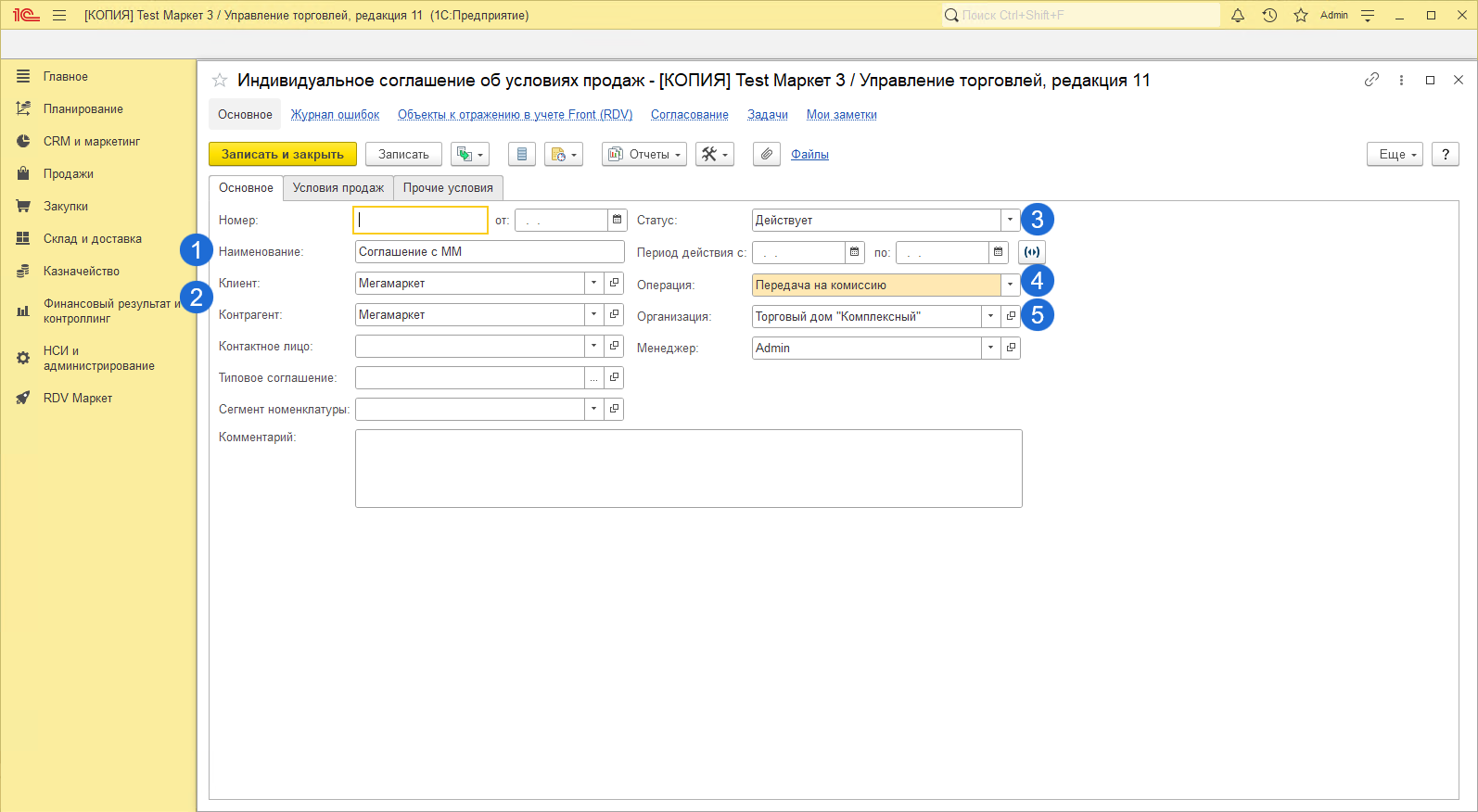Expand the Организация dropdown arrow
The height and width of the screenshot is (812, 1478).
pos(990,316)
